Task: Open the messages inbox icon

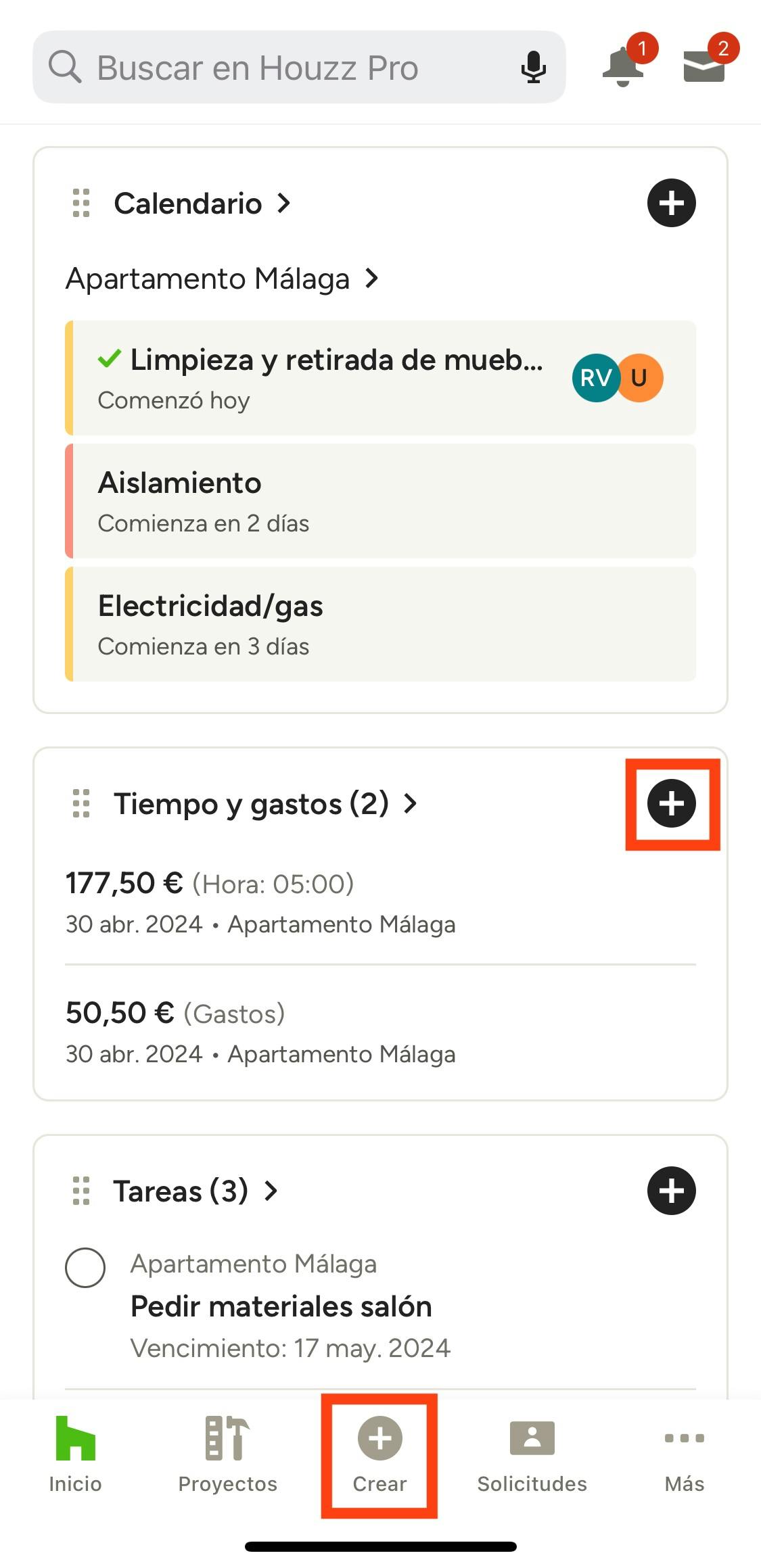Action: 704,68
